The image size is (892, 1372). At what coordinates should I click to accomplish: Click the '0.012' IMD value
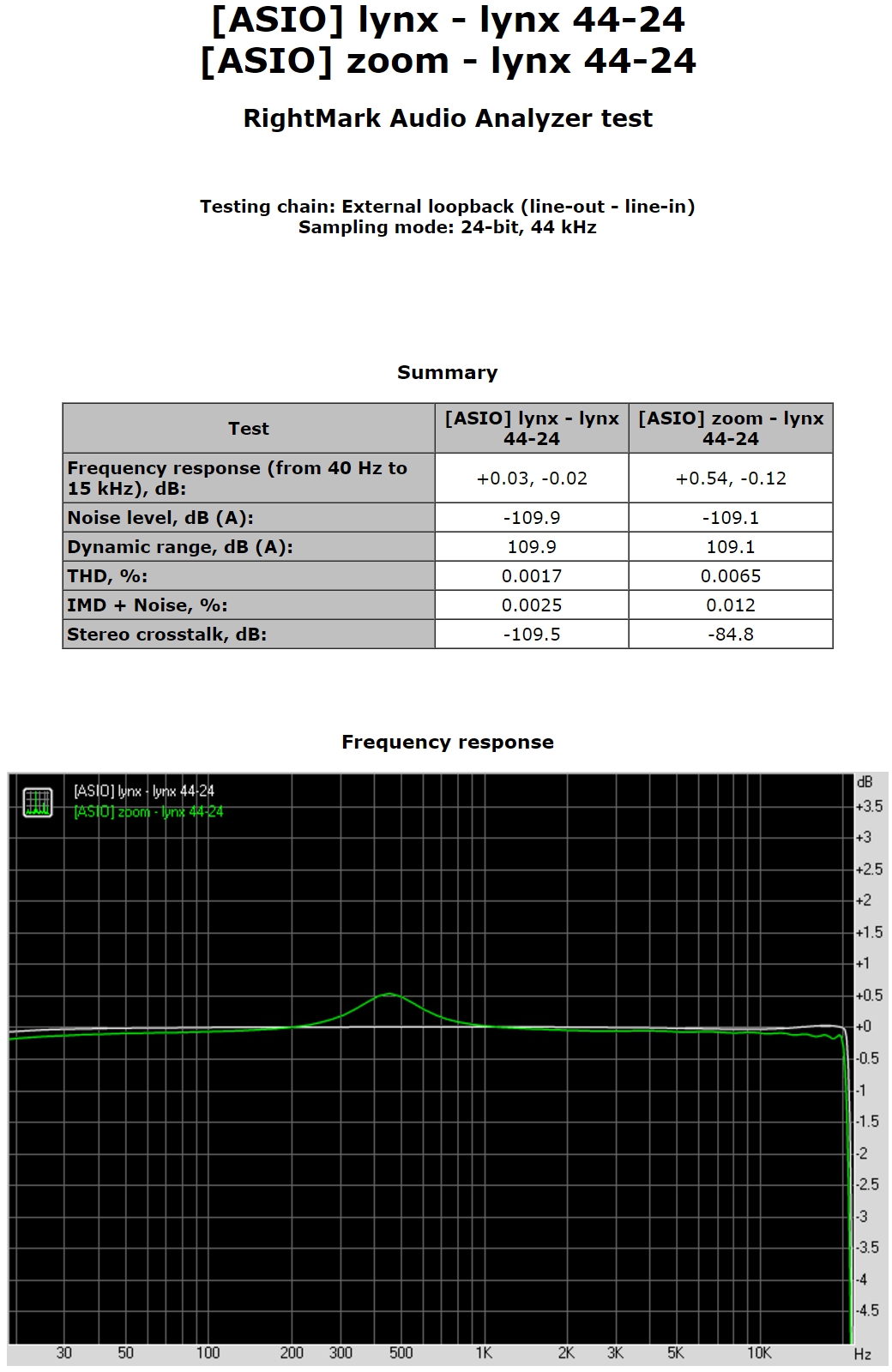pyautogui.click(x=731, y=605)
